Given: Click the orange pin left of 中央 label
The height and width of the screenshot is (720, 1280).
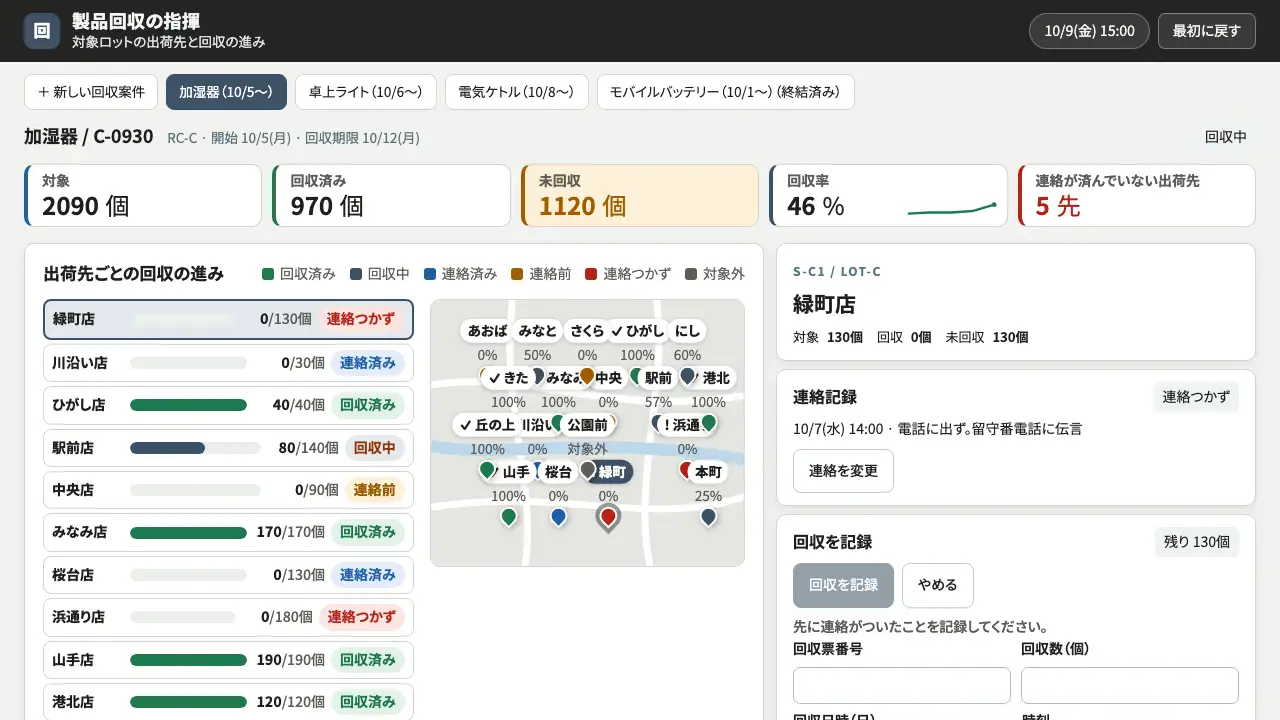Looking at the screenshot, I should 587,376.
